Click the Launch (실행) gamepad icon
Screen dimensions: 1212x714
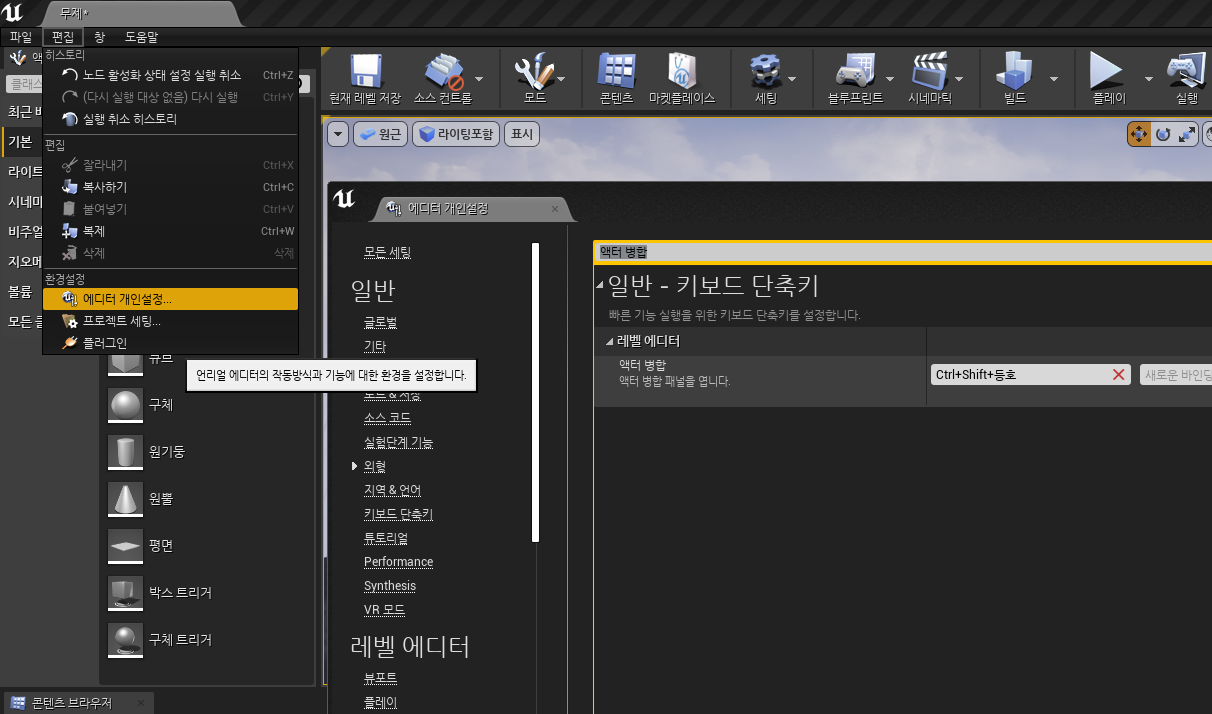[x=1187, y=71]
